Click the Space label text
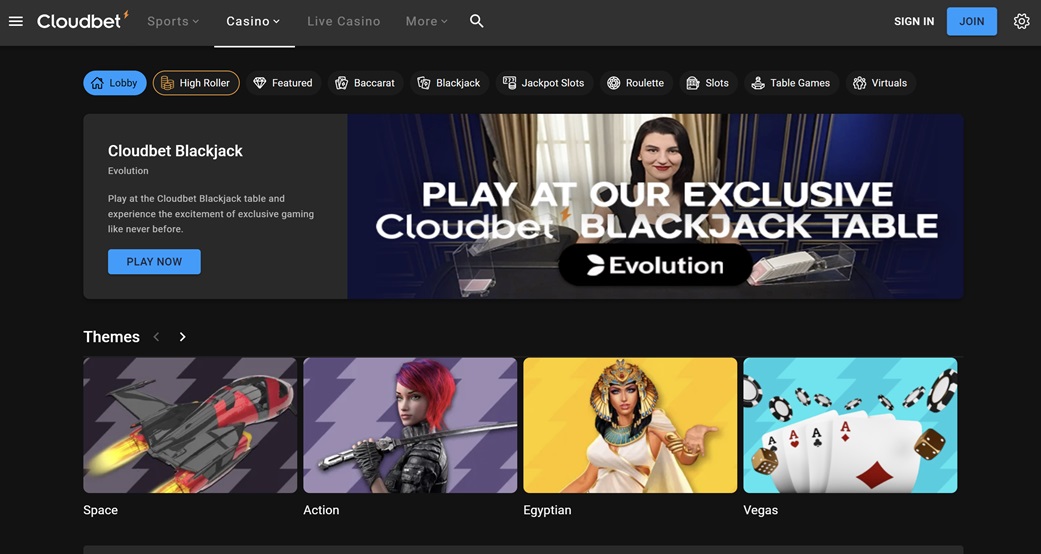Image resolution: width=1041 pixels, height=554 pixels. (x=100, y=510)
